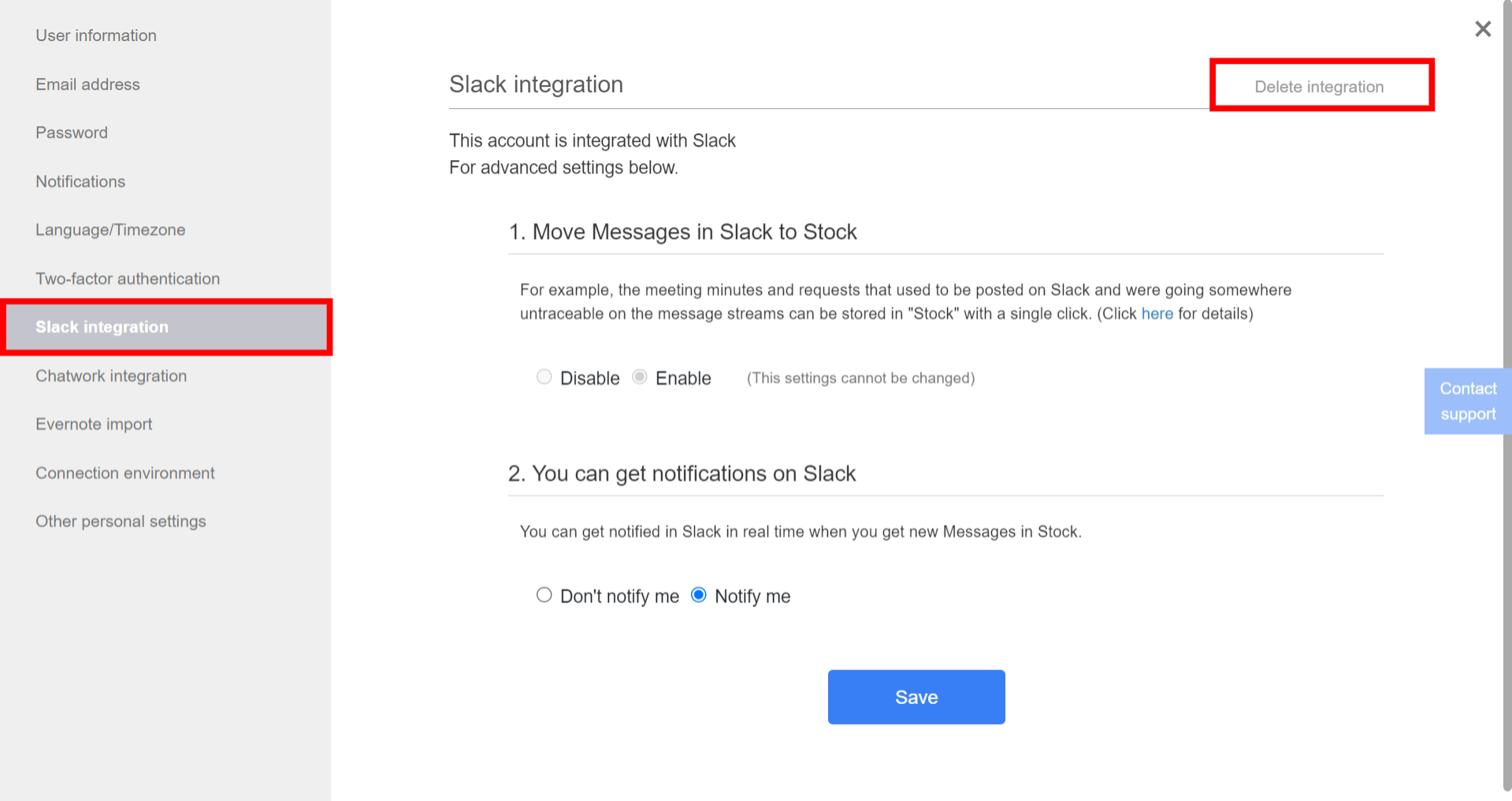
Task: Open Two-factor authentication settings
Action: pyautogui.click(x=127, y=278)
